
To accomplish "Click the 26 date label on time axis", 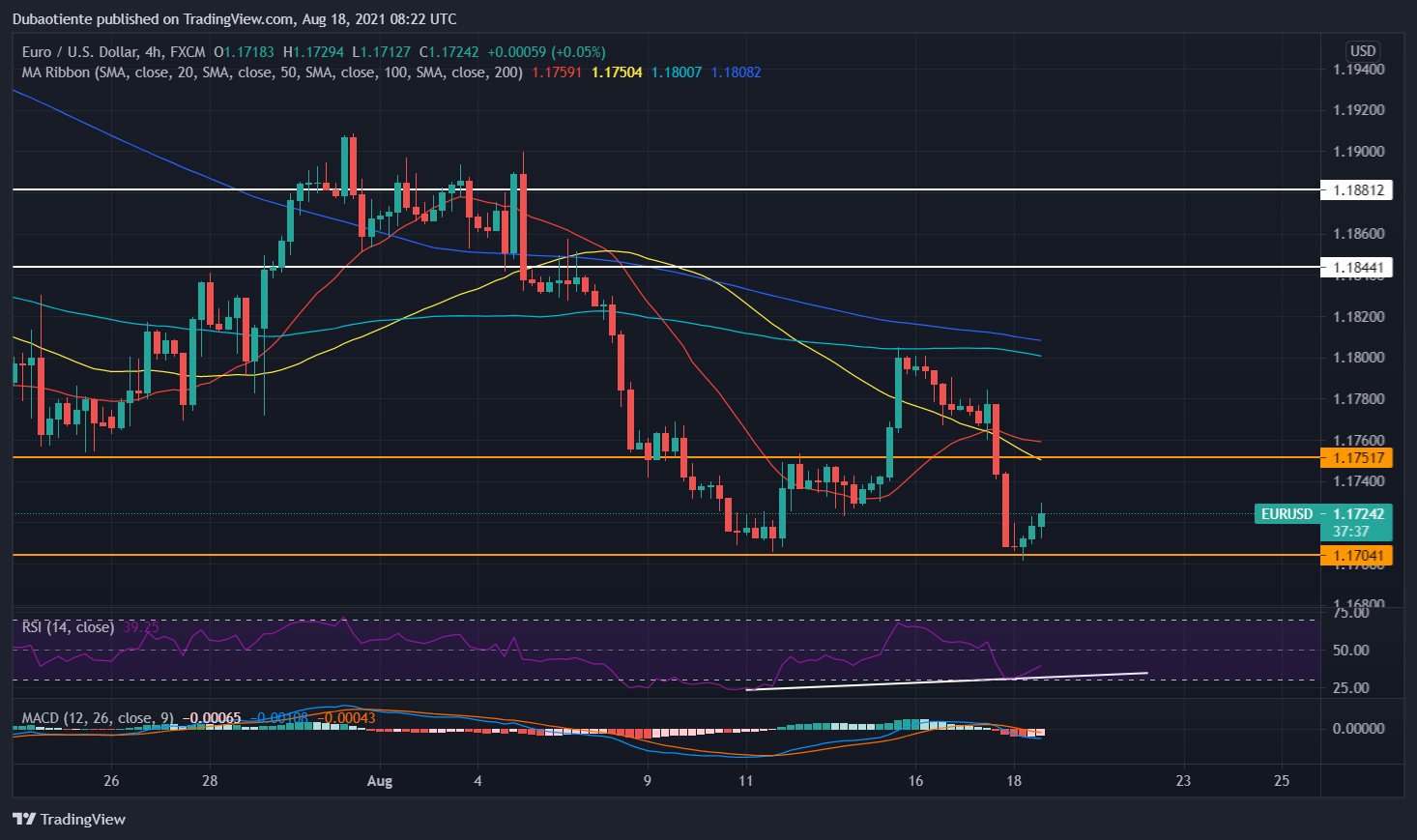I will (111, 781).
